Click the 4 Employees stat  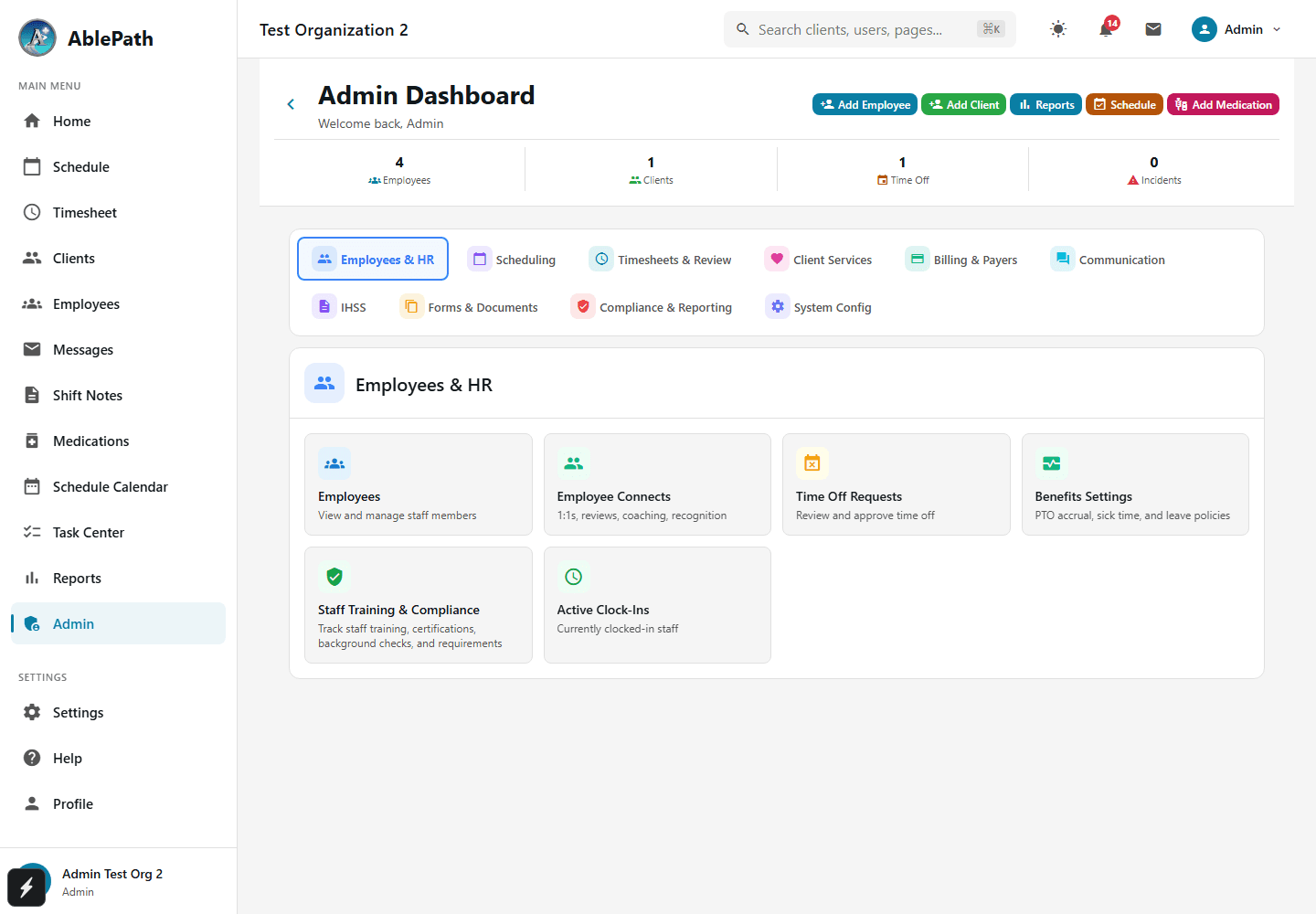pyautogui.click(x=399, y=170)
